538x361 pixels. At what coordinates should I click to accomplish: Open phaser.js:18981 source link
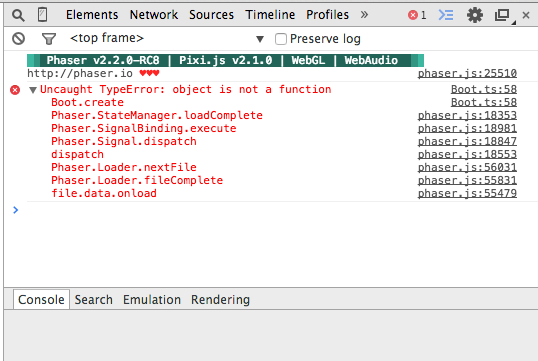click(x=467, y=129)
